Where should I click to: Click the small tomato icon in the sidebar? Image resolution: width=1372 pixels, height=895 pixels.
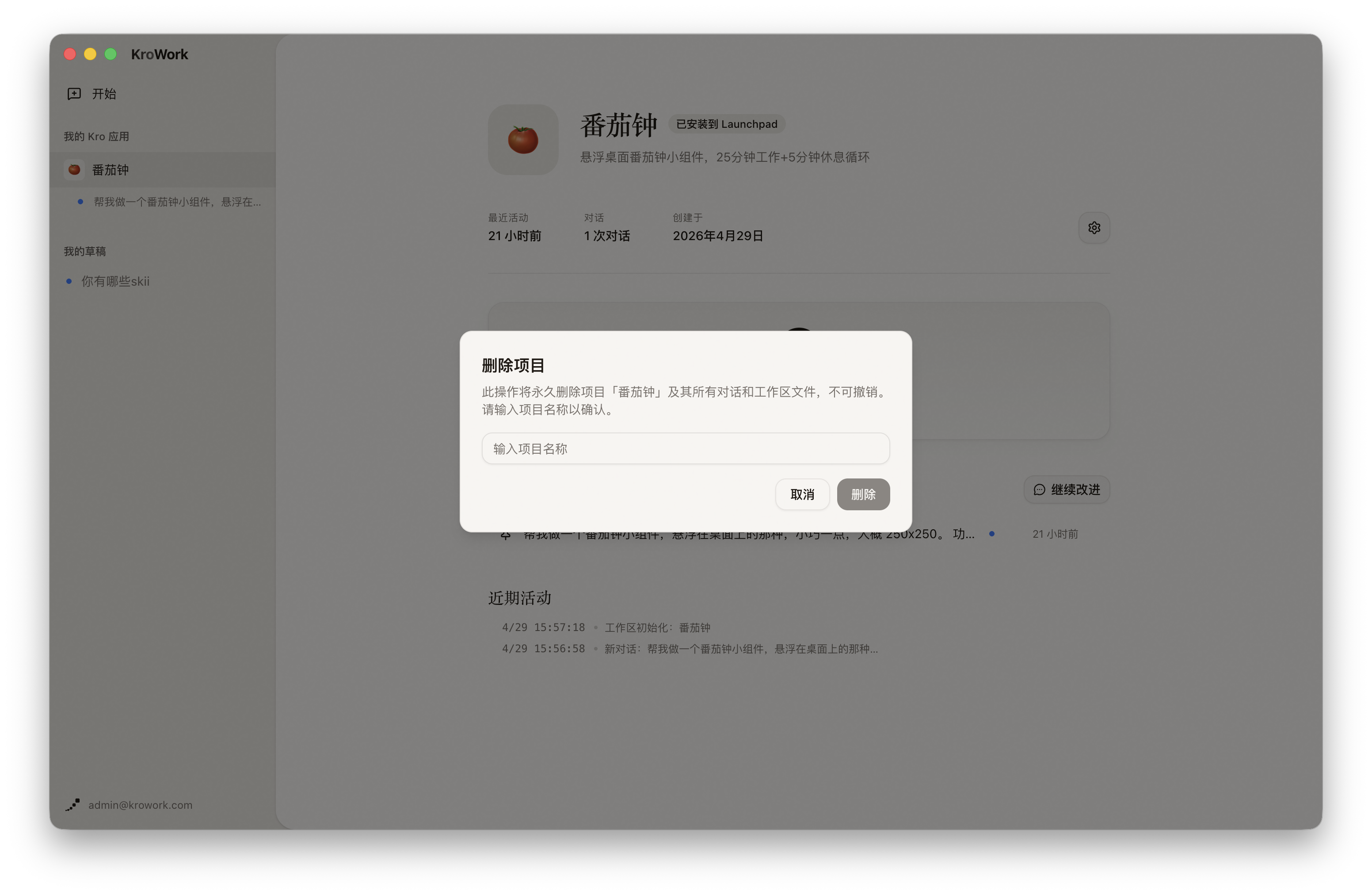tap(74, 169)
